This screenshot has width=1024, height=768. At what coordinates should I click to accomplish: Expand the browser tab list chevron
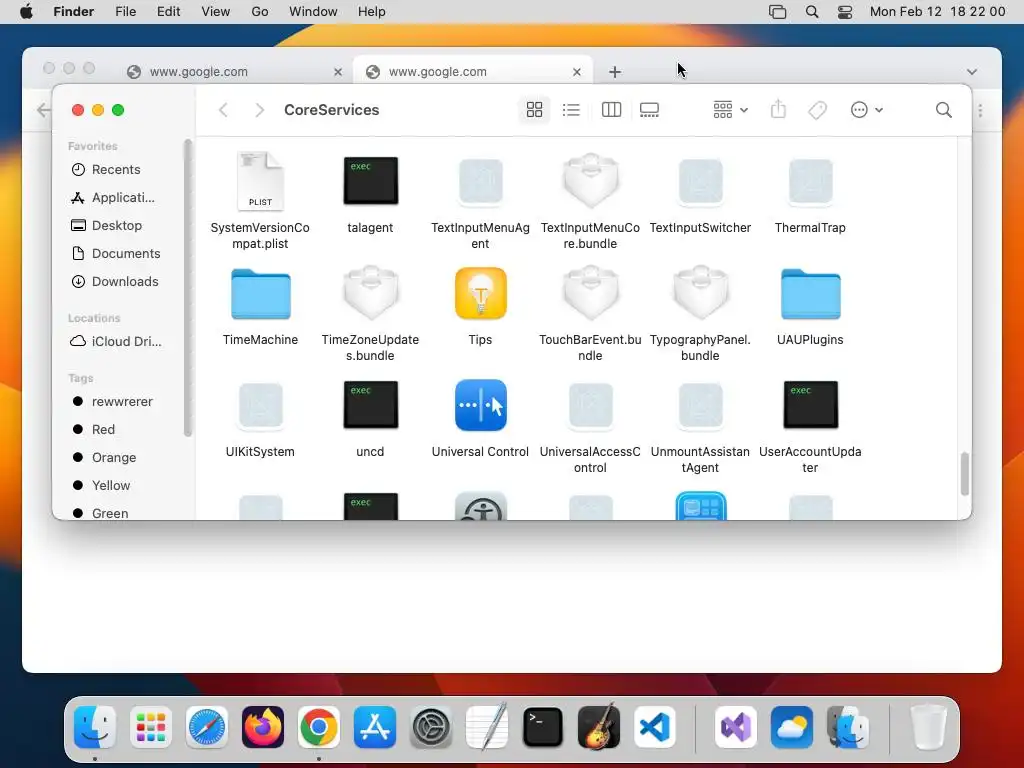tap(972, 72)
